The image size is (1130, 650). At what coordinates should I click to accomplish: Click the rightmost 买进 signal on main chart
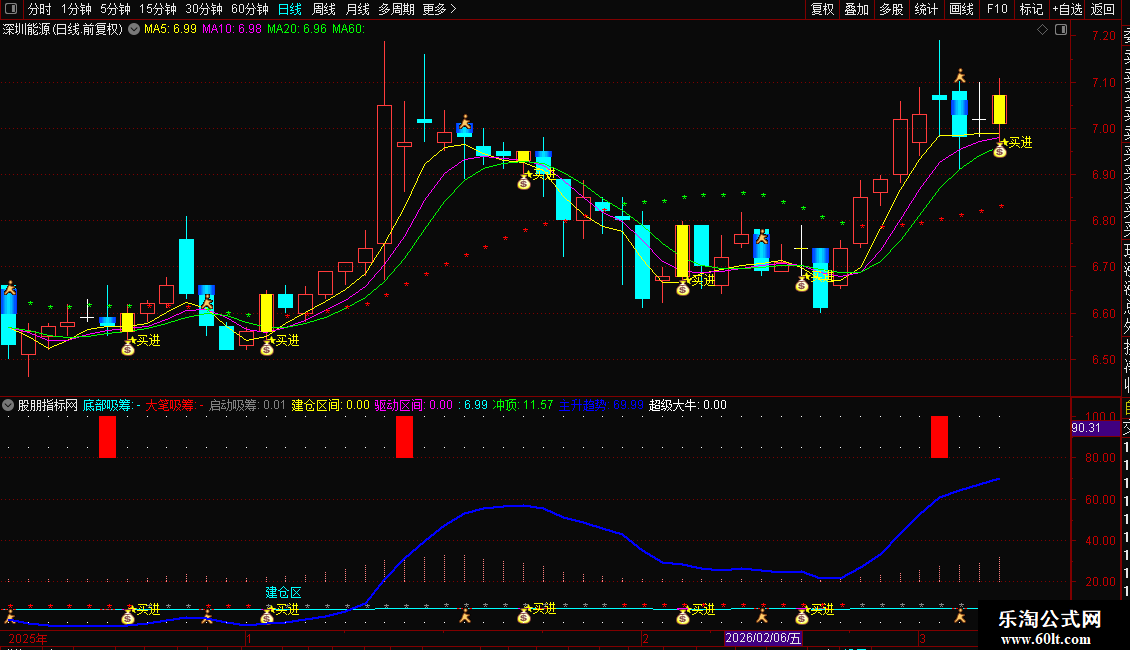(1020, 143)
